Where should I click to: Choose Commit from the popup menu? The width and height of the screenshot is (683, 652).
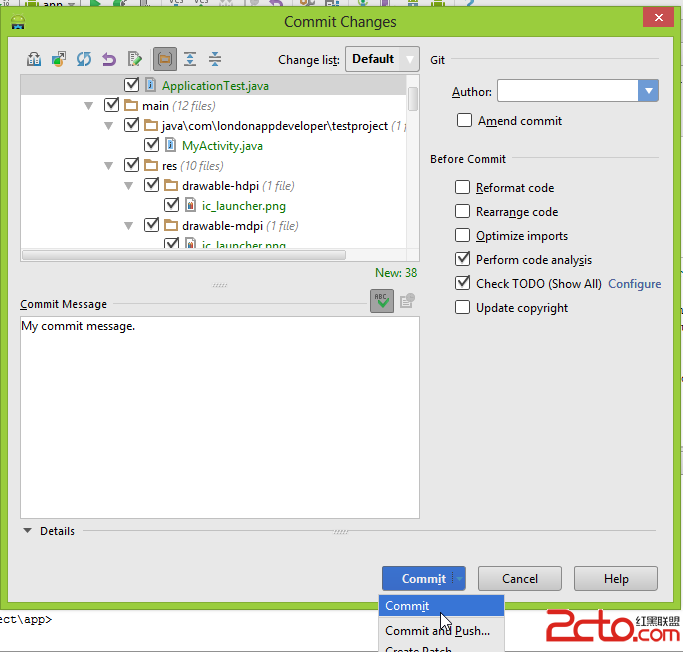coord(441,606)
